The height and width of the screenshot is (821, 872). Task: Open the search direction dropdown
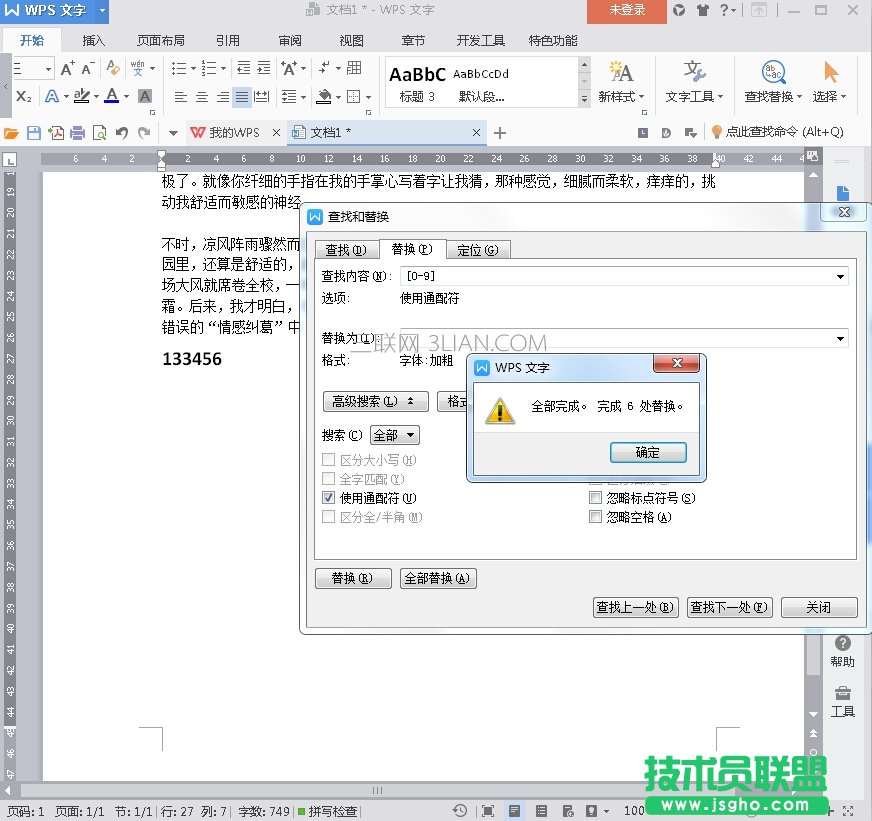click(x=395, y=435)
